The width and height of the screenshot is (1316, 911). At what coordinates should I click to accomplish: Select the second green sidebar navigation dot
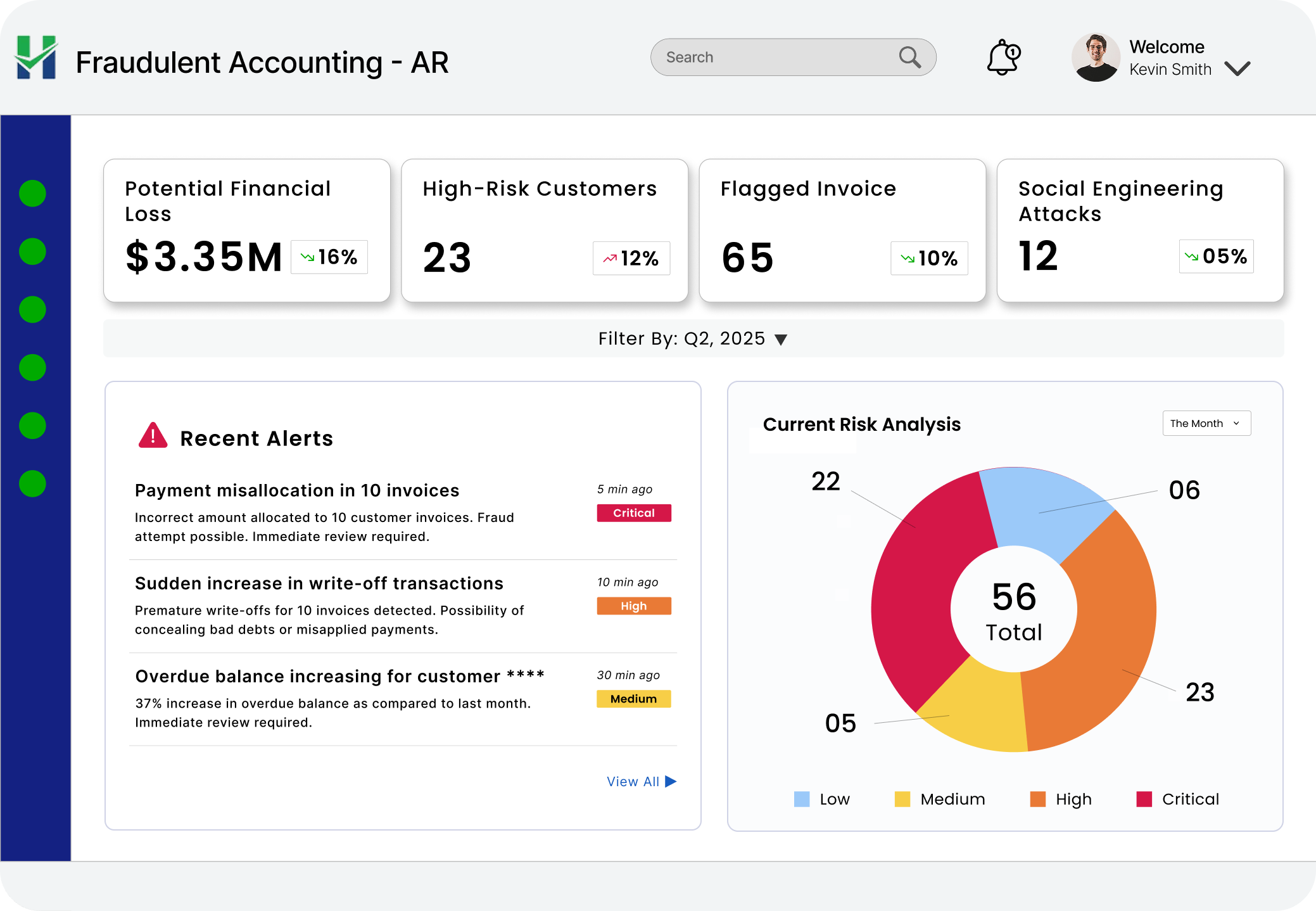32,250
